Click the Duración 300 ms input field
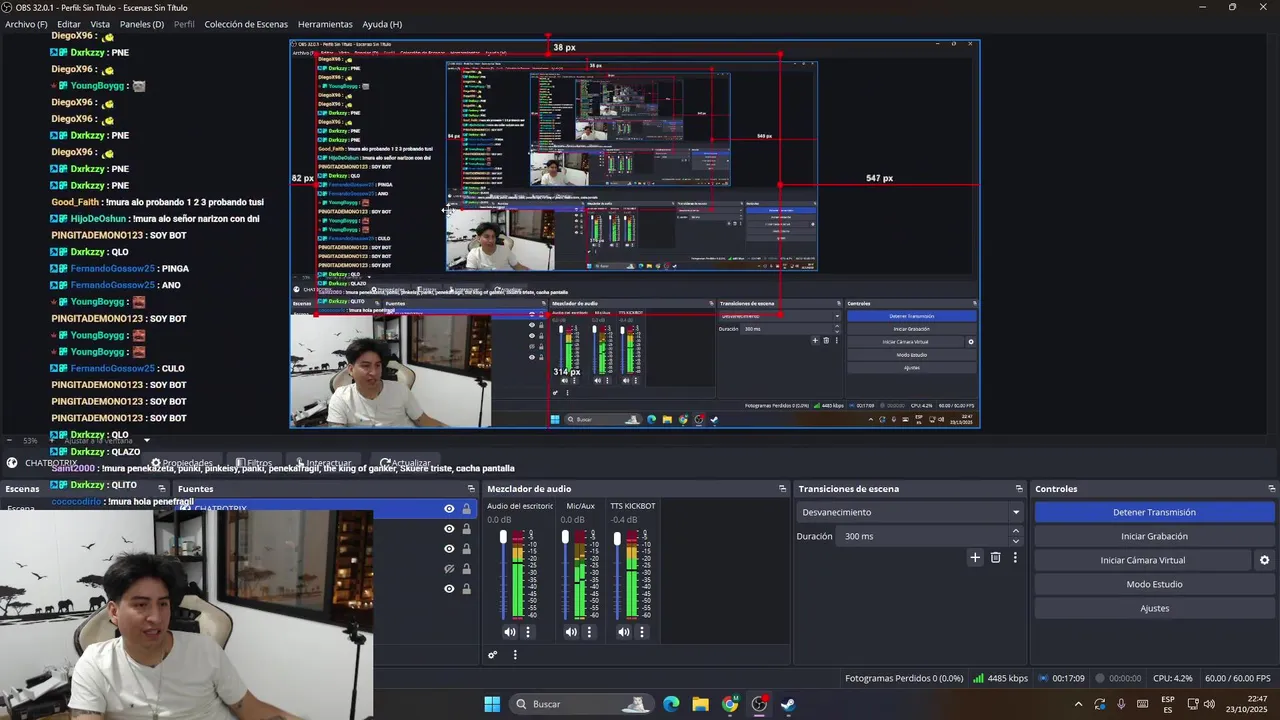The width and height of the screenshot is (1280, 720). [x=923, y=536]
